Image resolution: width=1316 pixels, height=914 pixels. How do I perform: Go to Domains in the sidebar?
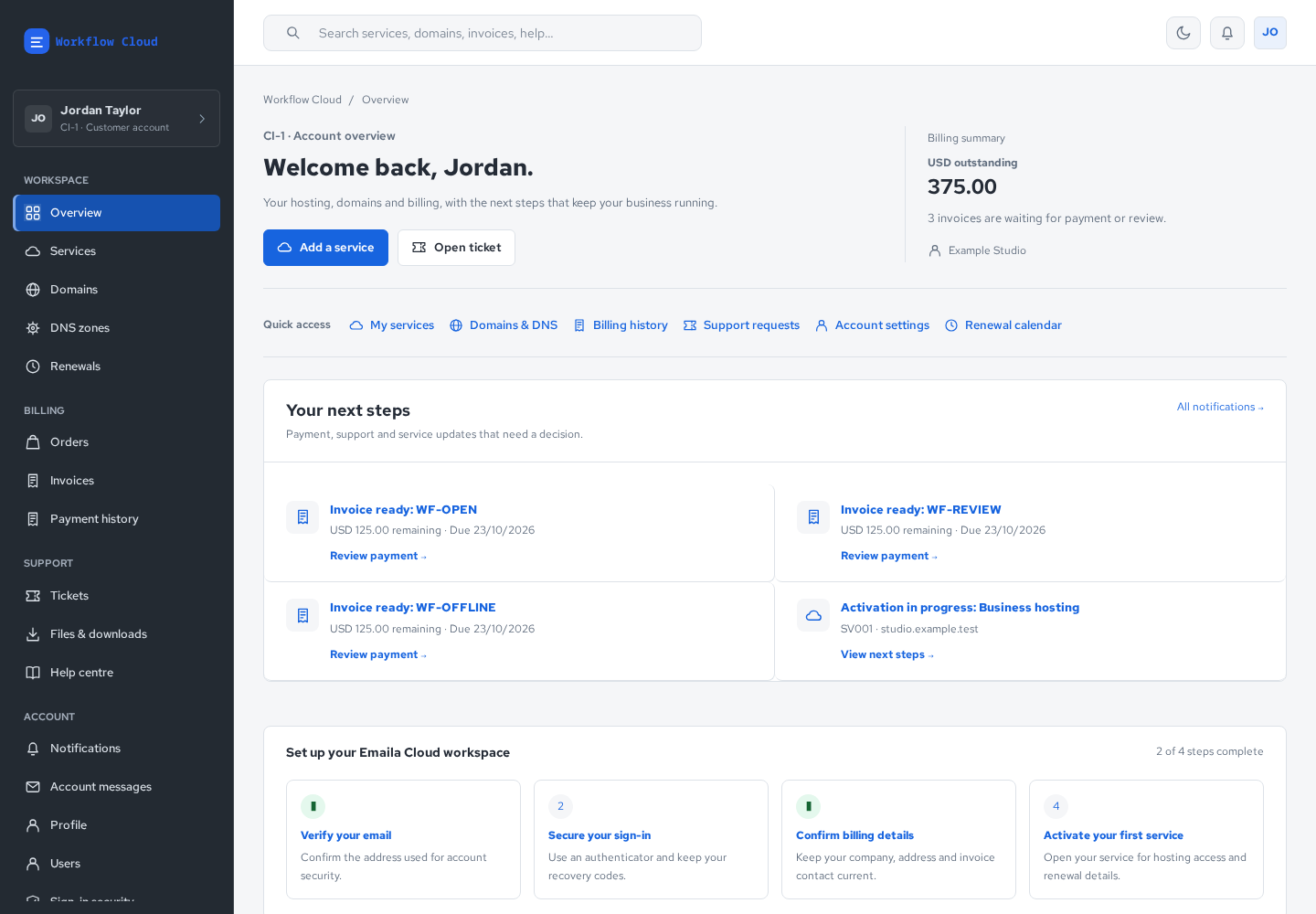[116, 290]
